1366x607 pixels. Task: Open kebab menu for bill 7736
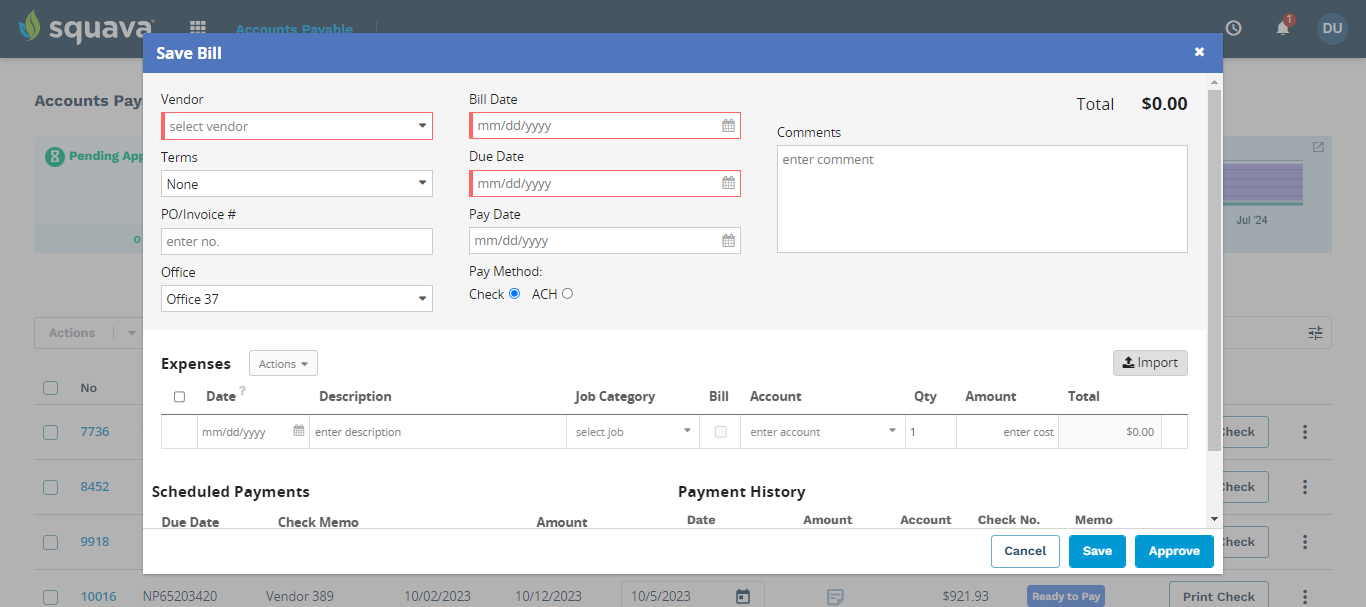pyautogui.click(x=1304, y=432)
